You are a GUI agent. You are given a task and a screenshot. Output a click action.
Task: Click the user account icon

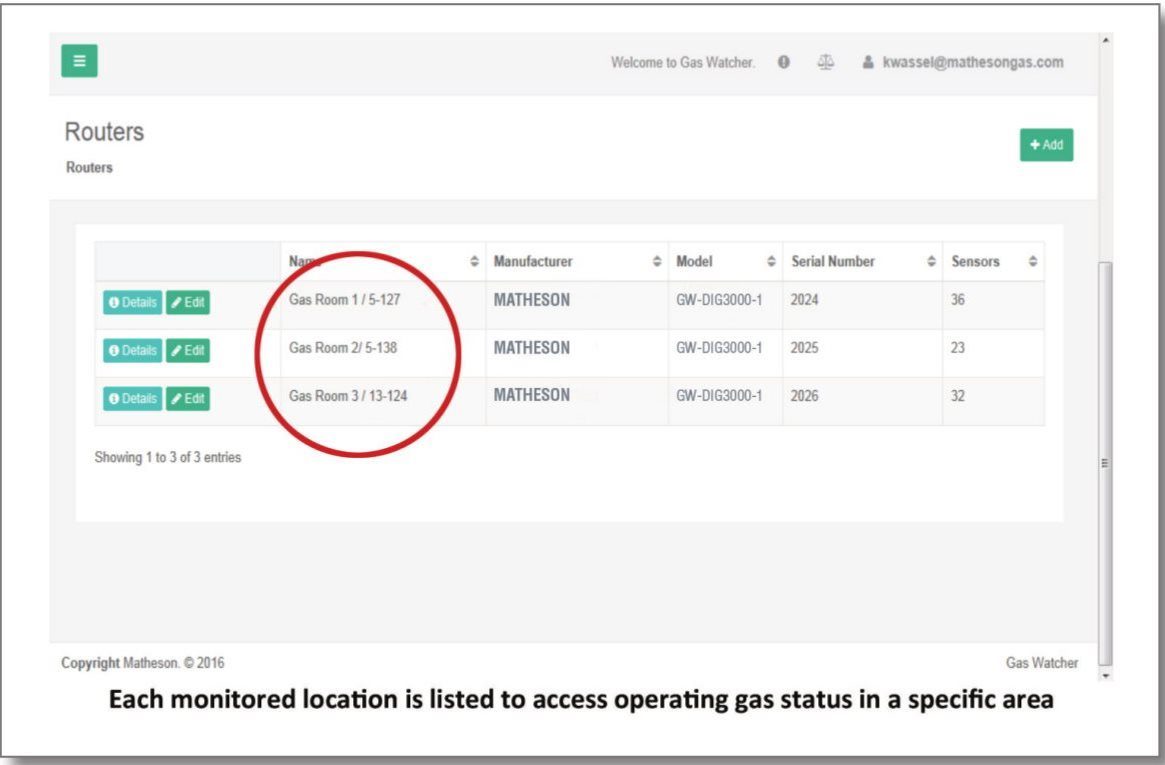click(868, 62)
